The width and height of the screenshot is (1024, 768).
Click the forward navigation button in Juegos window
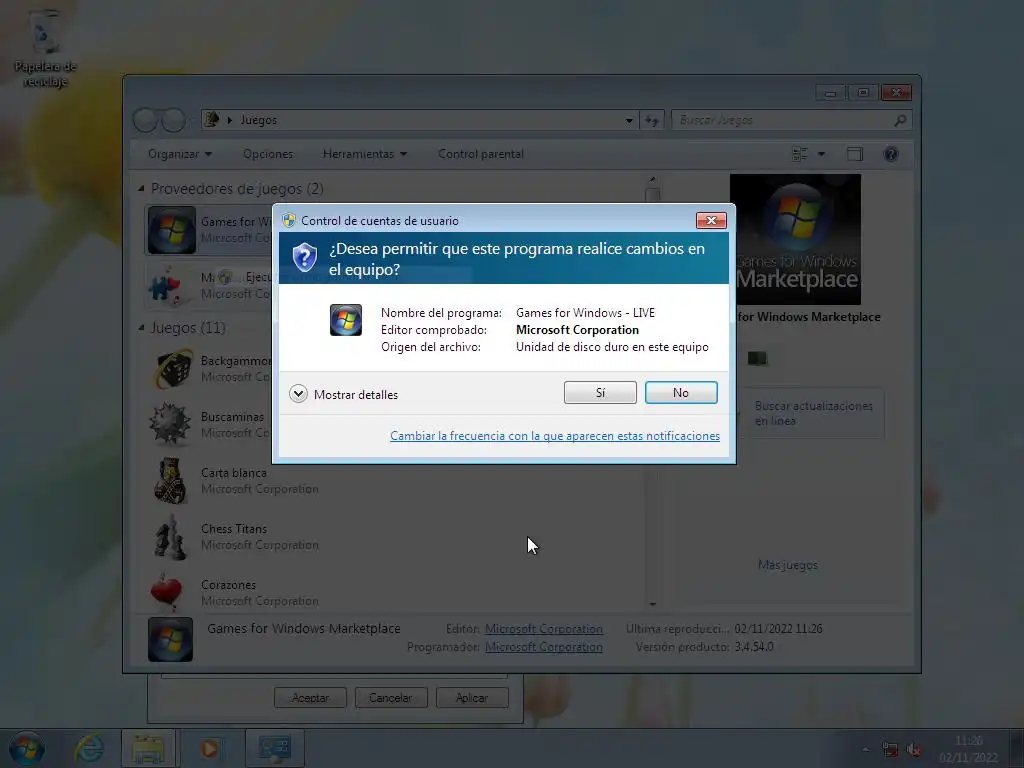click(173, 120)
